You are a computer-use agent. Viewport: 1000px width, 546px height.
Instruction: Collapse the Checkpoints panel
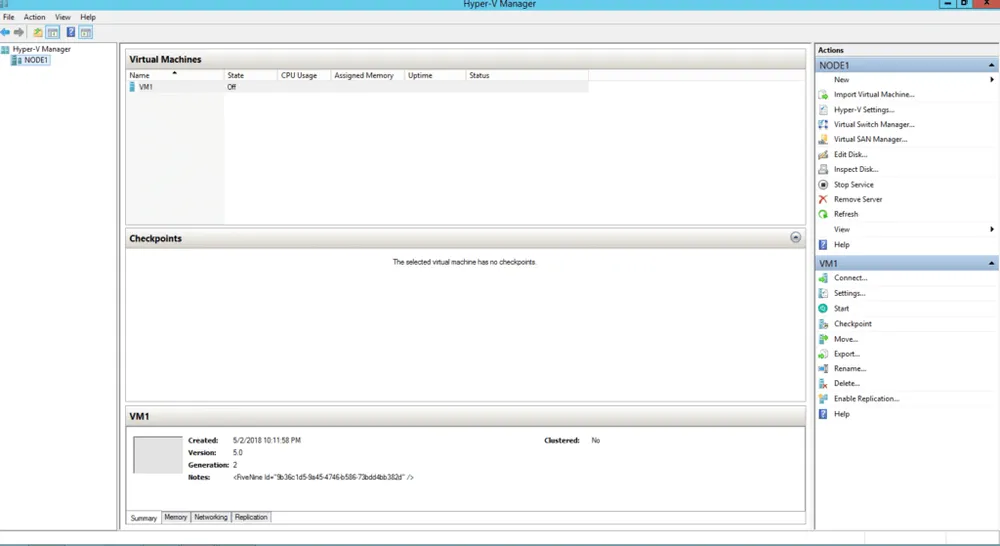click(x=796, y=238)
